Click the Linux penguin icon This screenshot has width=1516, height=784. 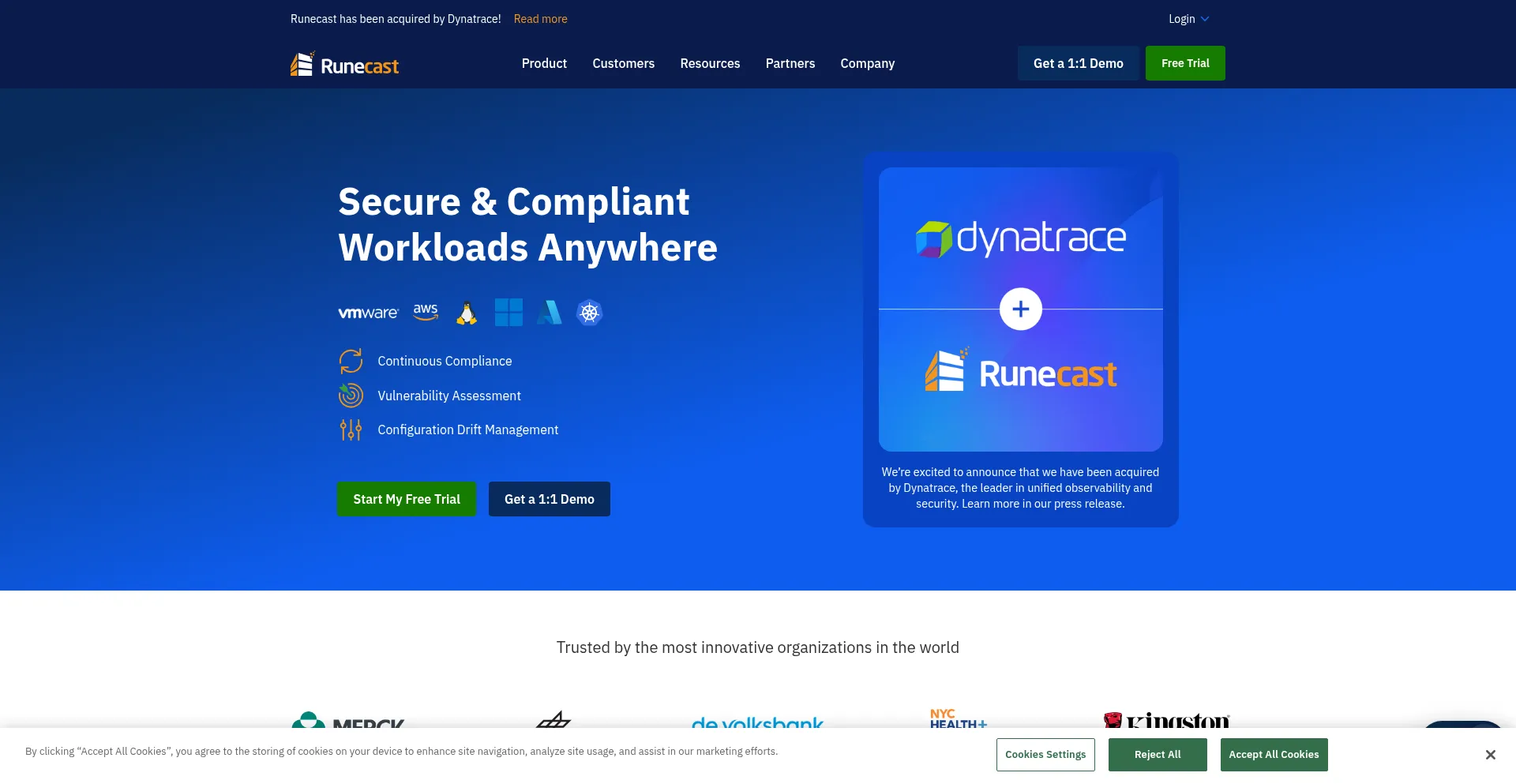tap(467, 313)
